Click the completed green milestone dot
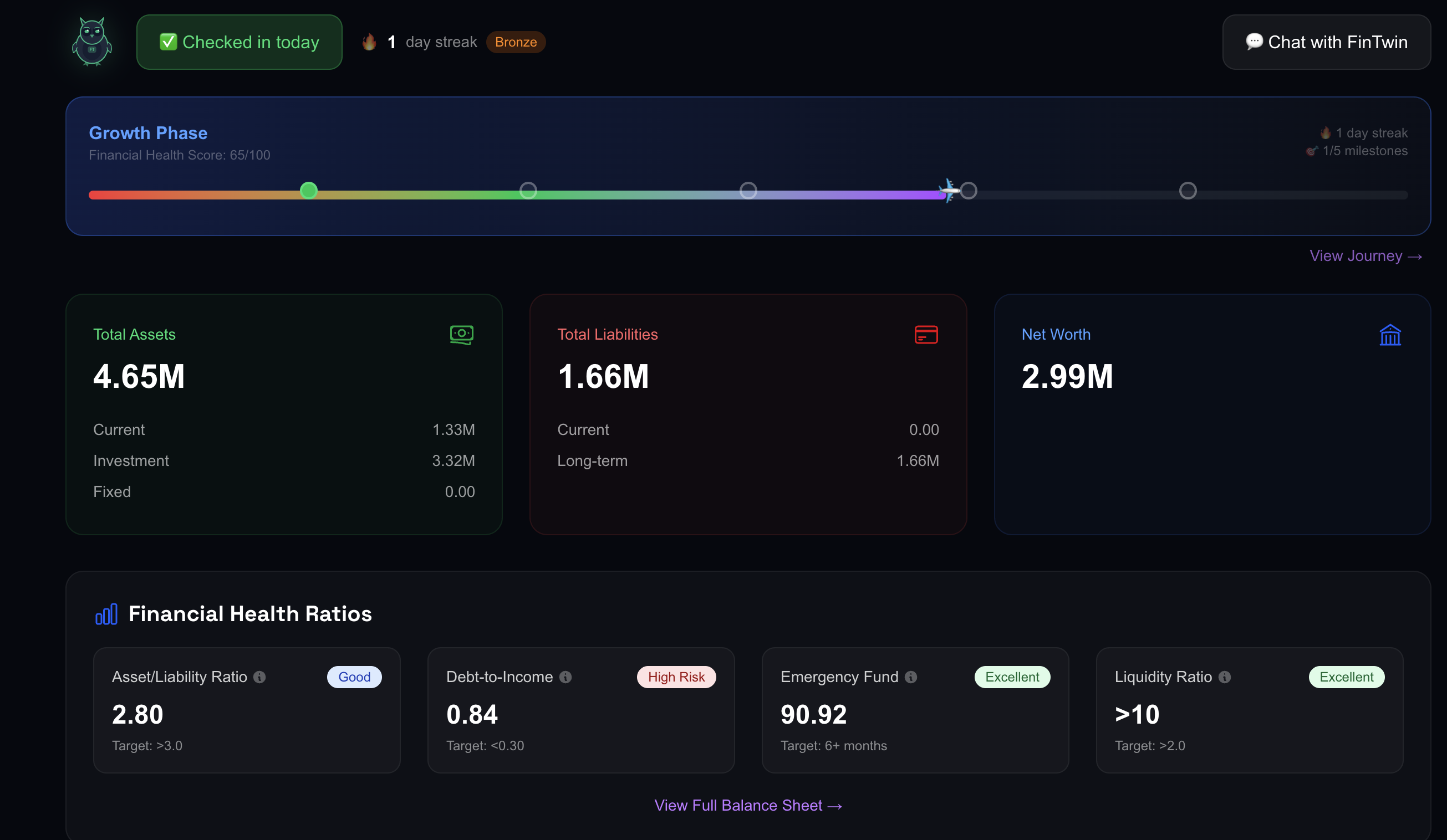 tap(309, 191)
